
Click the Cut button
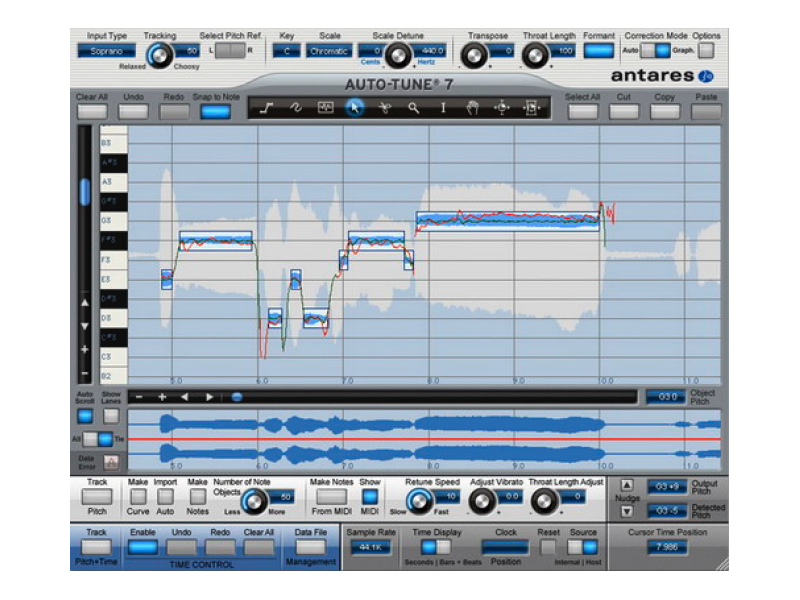click(x=624, y=112)
